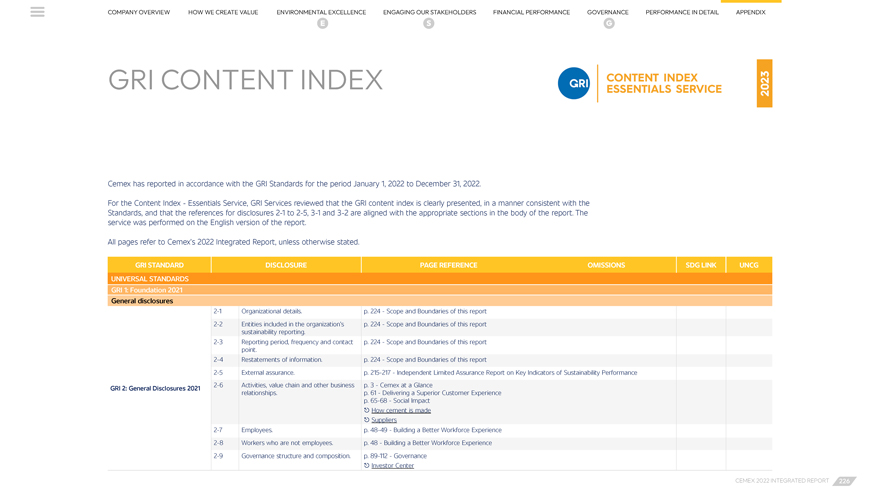Click Entities included in the organization's sustainability reporting
Screen dimensions: 880x495
click(292, 328)
